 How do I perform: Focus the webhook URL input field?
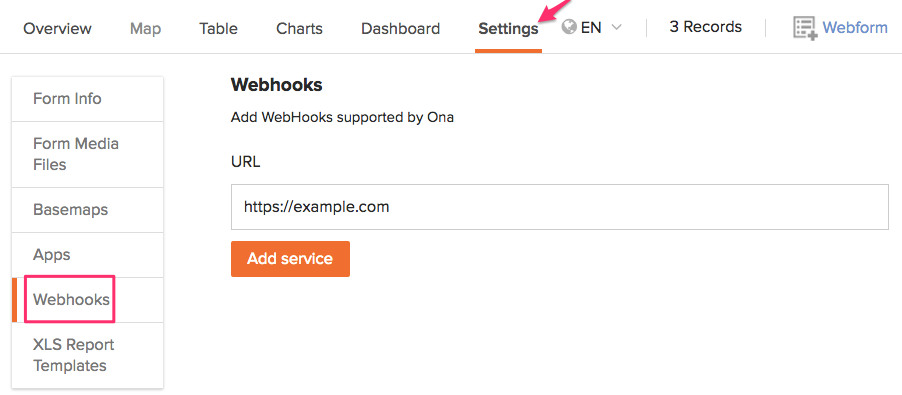coord(560,207)
